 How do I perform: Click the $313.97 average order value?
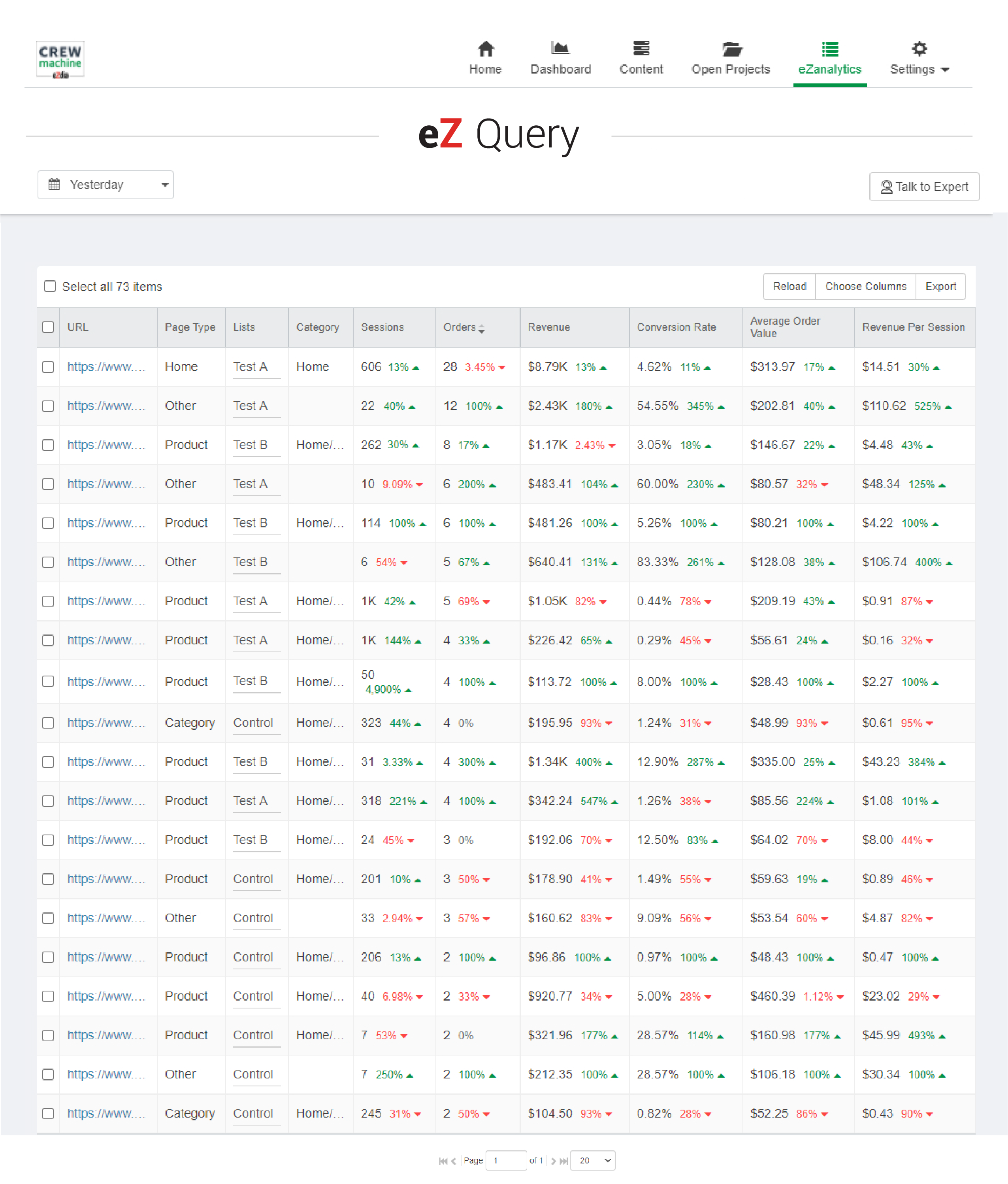click(772, 366)
